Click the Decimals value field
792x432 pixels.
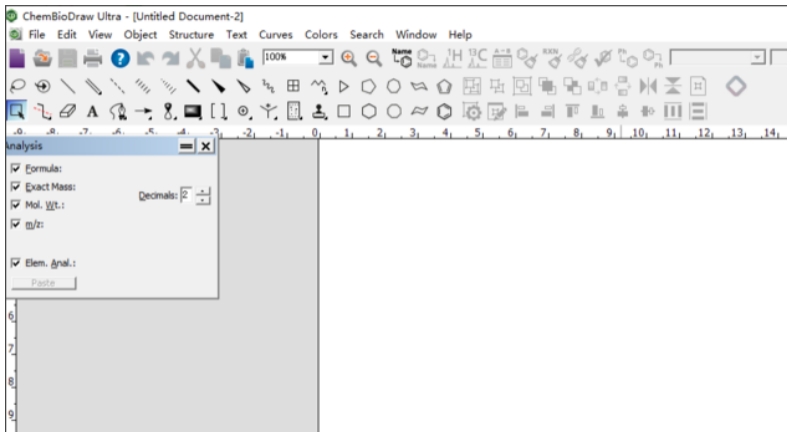(x=187, y=195)
